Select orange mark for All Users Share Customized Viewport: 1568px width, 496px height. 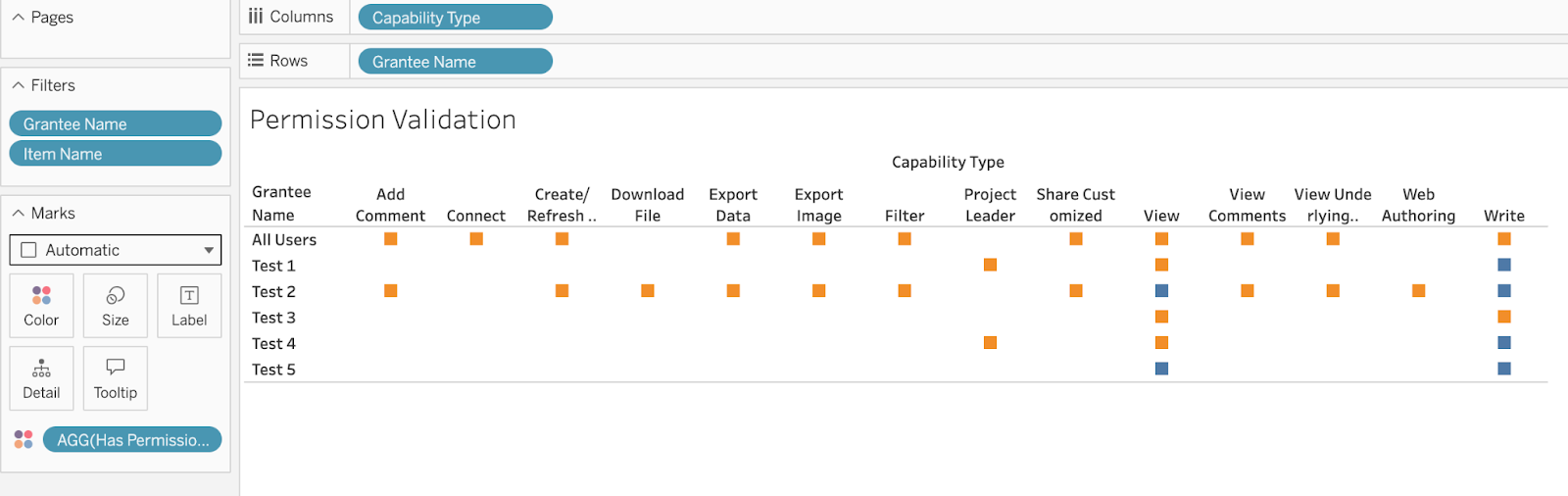[x=1076, y=239]
